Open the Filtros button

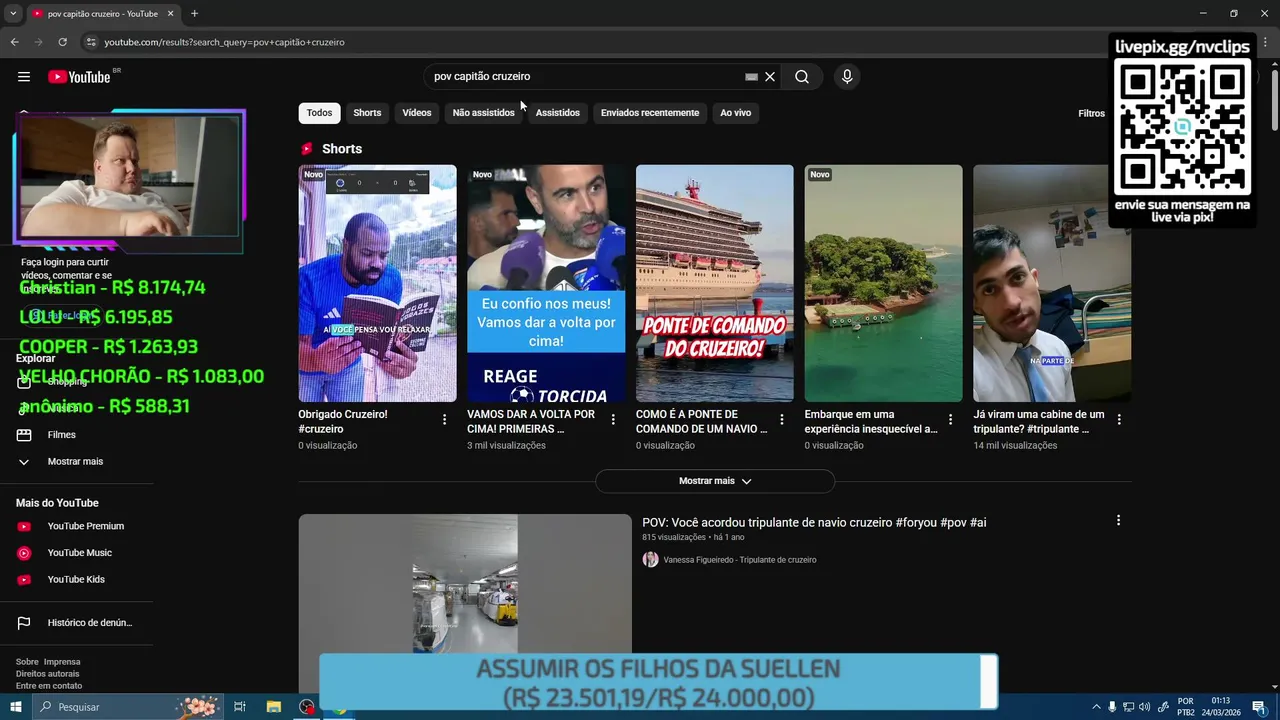point(1091,114)
